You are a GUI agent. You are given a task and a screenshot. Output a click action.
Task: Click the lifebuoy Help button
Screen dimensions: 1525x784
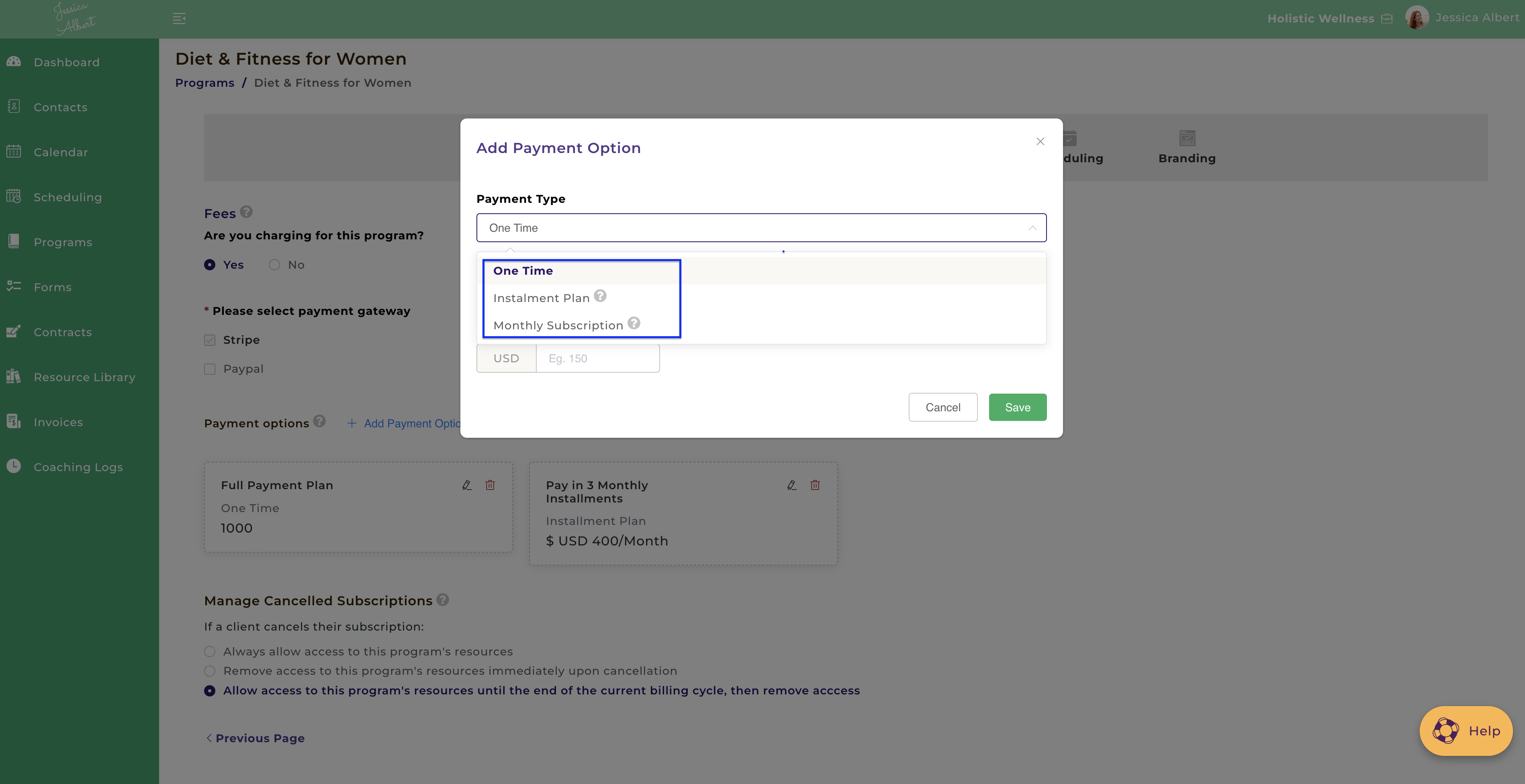coord(1466,731)
